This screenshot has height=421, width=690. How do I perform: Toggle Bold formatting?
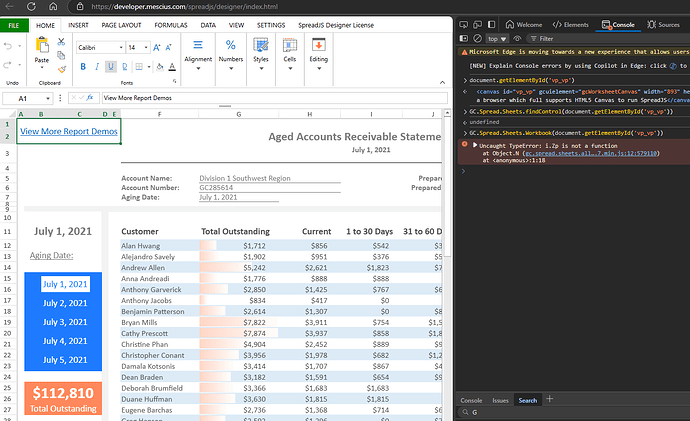click(x=83, y=67)
